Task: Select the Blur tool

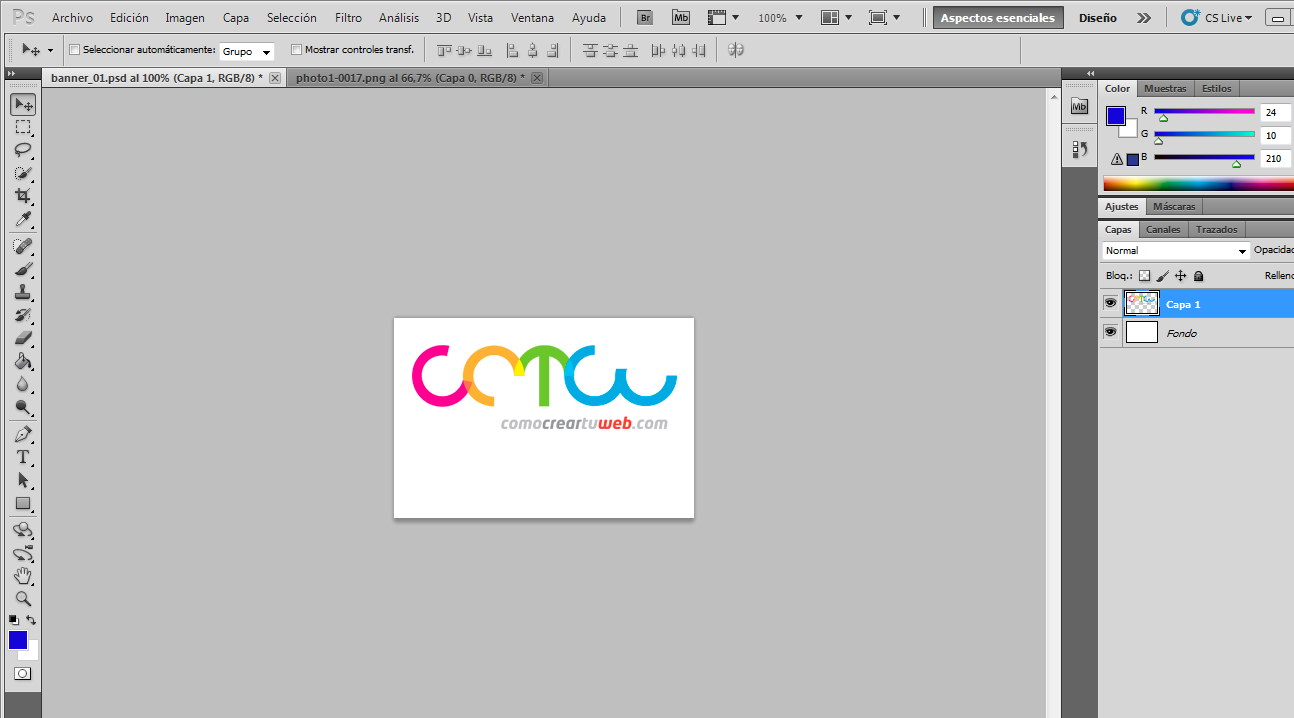Action: [23, 384]
